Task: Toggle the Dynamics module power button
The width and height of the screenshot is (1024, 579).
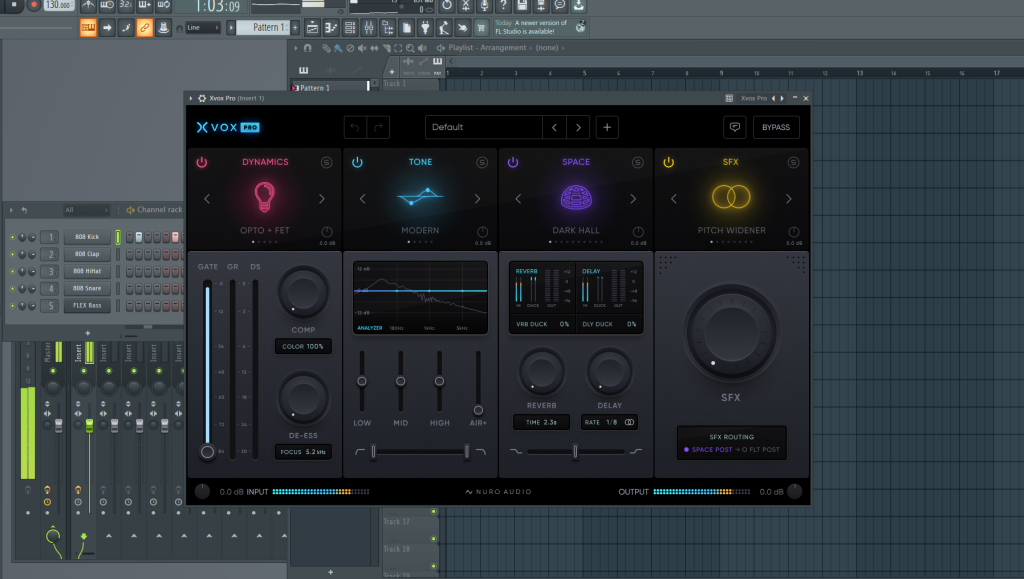Action: point(202,163)
